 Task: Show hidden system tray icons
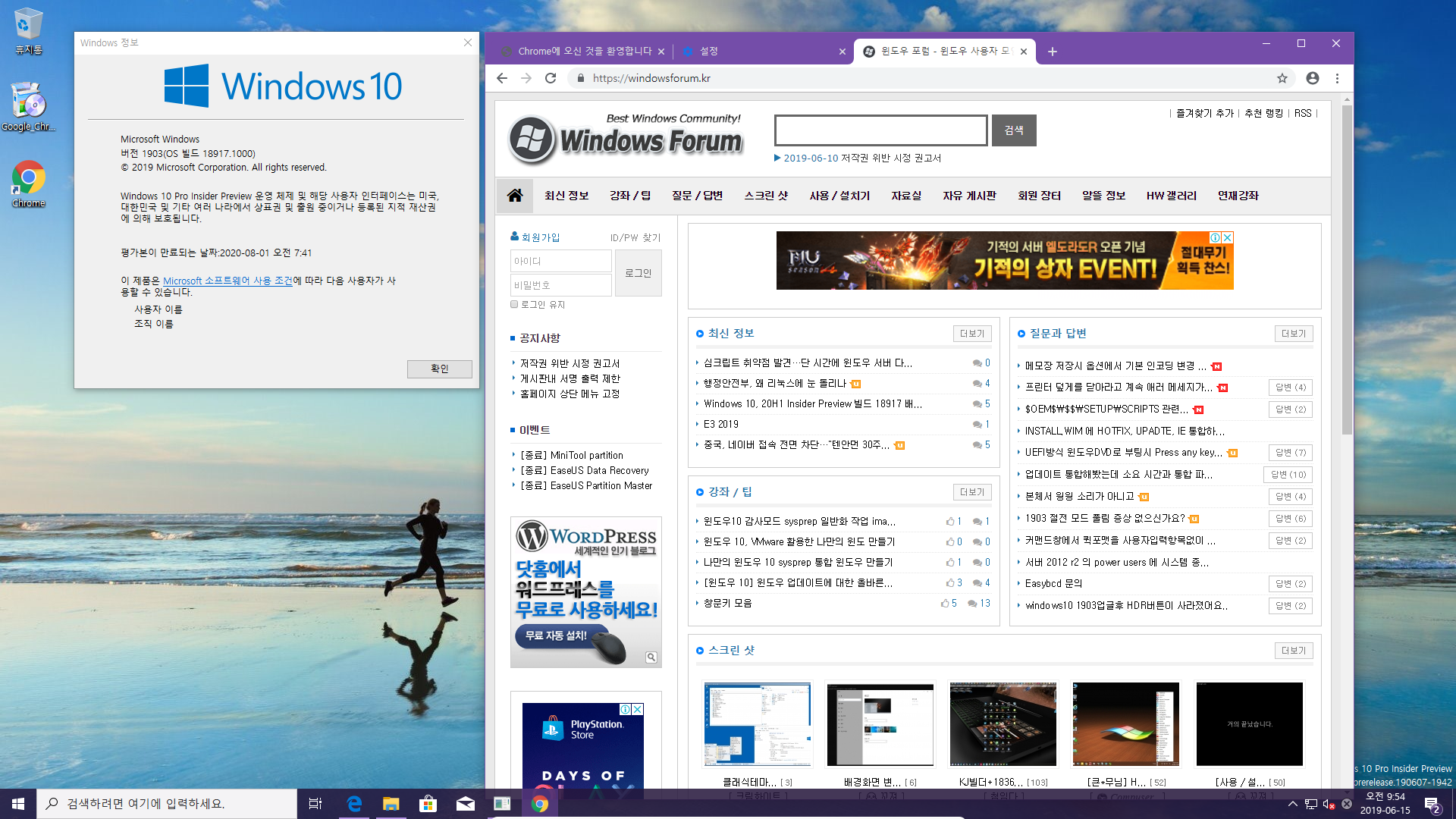click(x=1293, y=804)
